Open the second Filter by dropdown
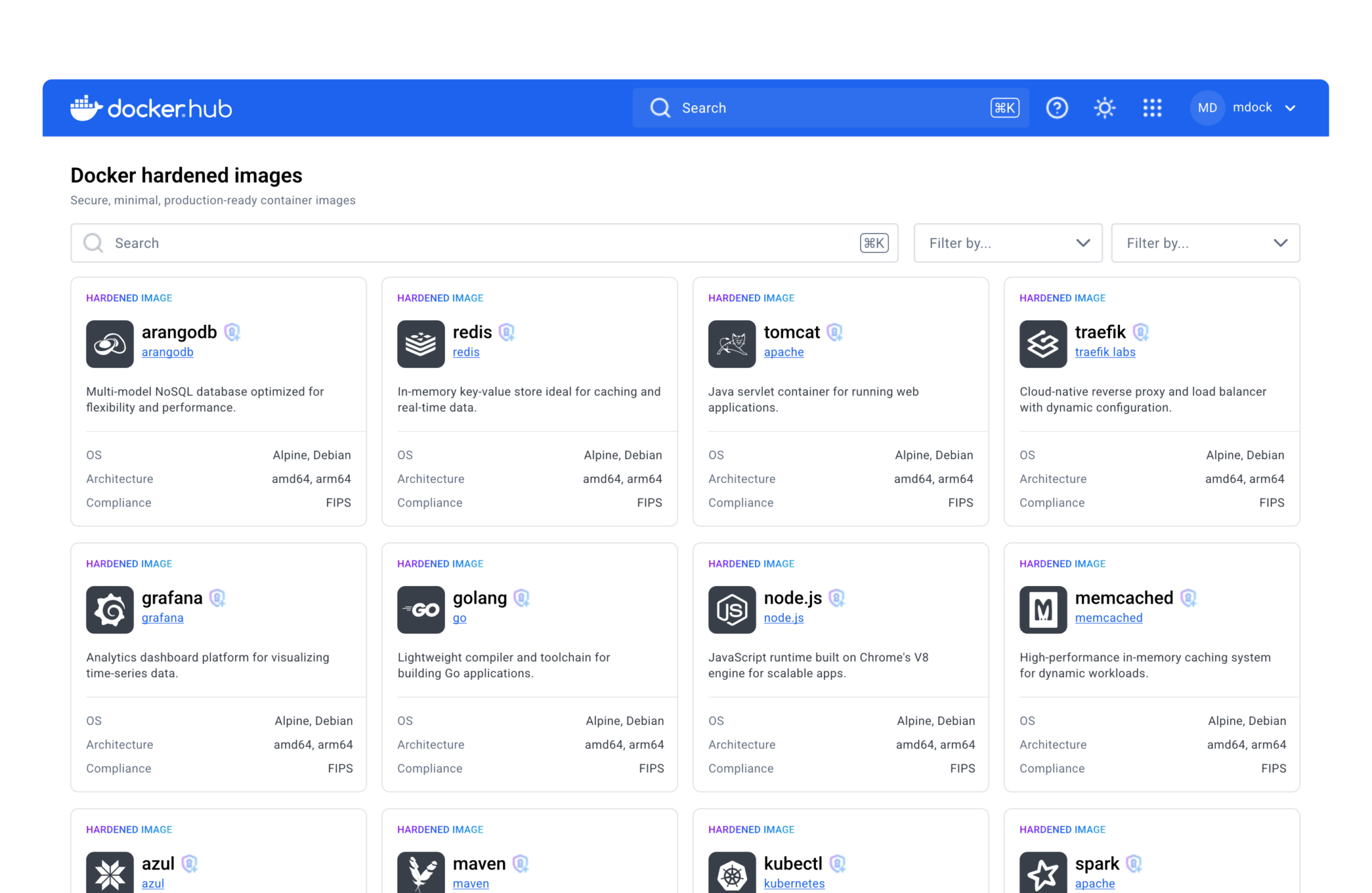1372x893 pixels. [1205, 243]
